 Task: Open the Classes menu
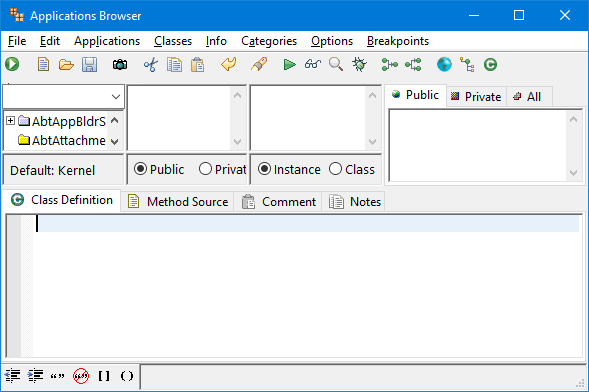[x=173, y=41]
